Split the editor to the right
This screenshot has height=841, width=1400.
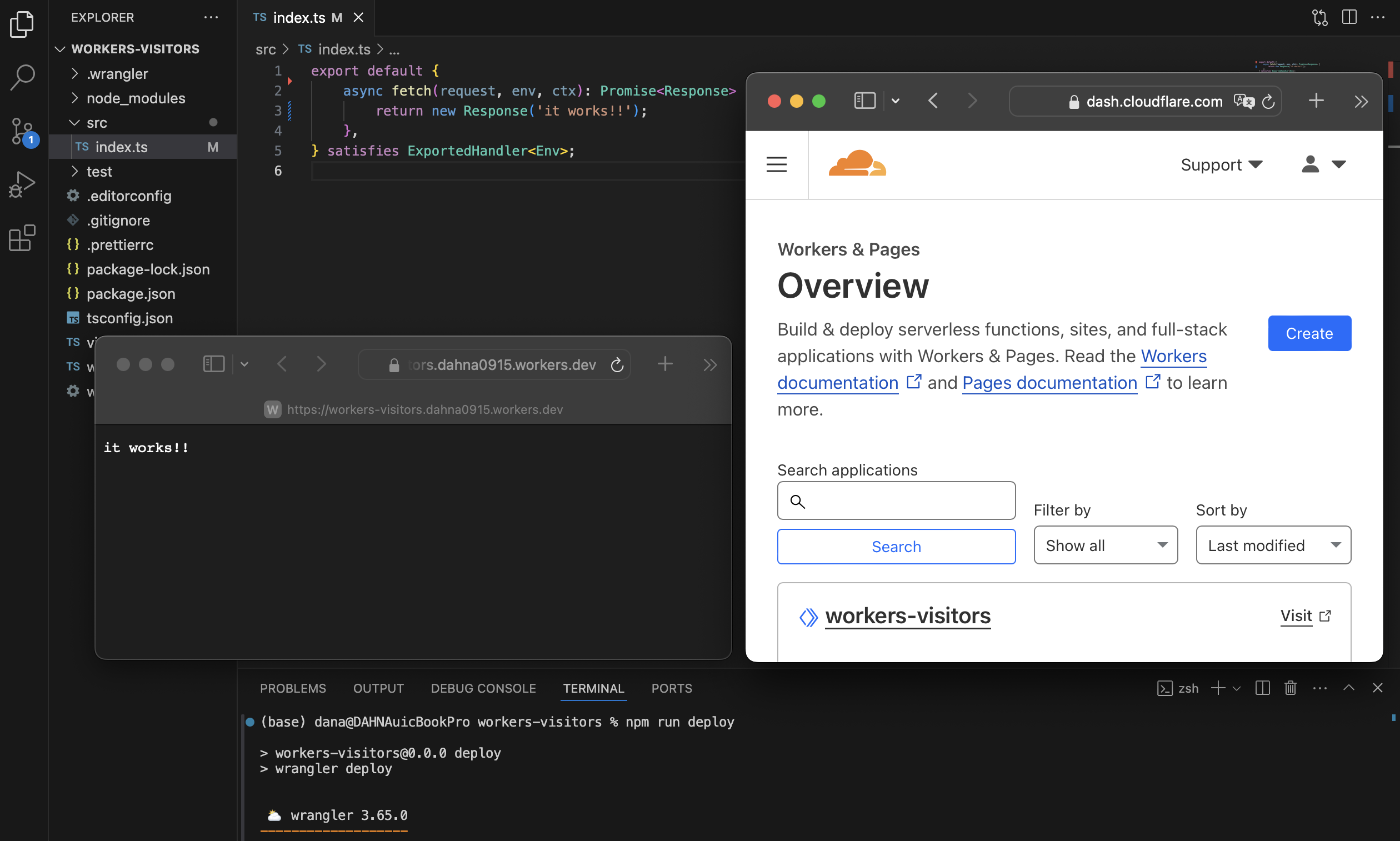coord(1349,18)
